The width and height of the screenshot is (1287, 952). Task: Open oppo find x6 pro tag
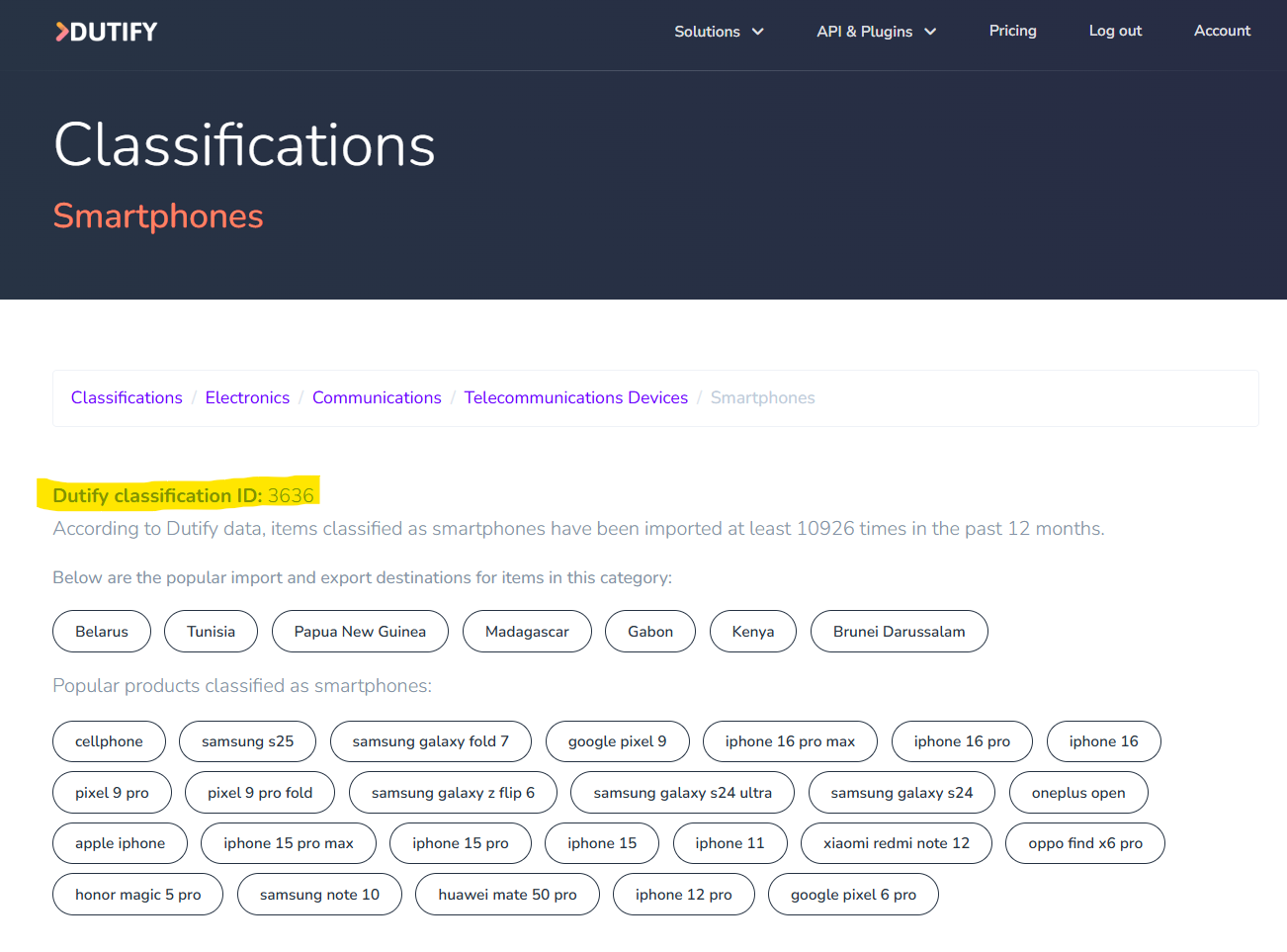[1085, 843]
